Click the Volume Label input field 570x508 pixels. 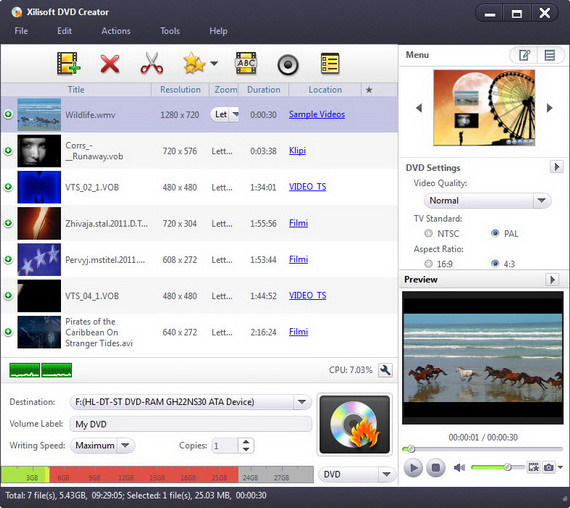190,424
